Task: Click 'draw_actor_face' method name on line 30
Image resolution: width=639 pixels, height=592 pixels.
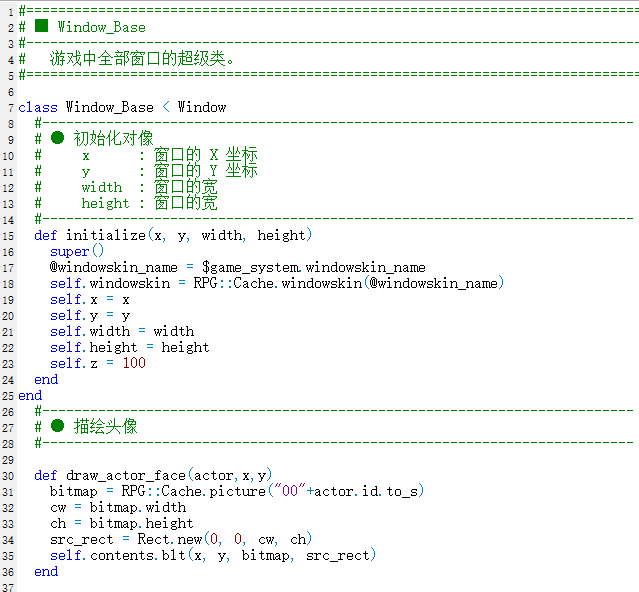Action: tap(126, 475)
